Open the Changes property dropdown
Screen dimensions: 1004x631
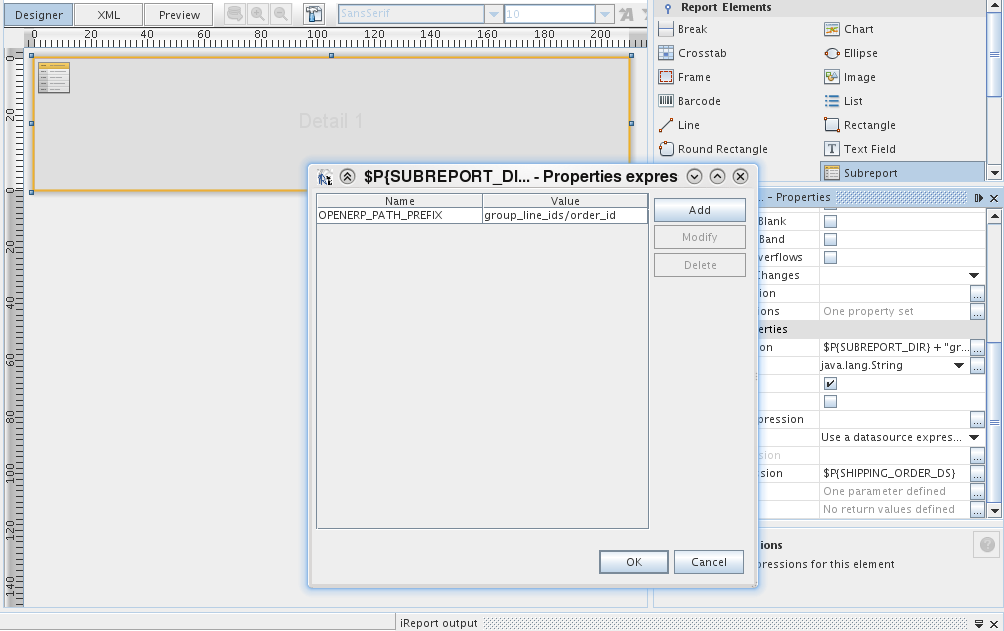click(974, 275)
